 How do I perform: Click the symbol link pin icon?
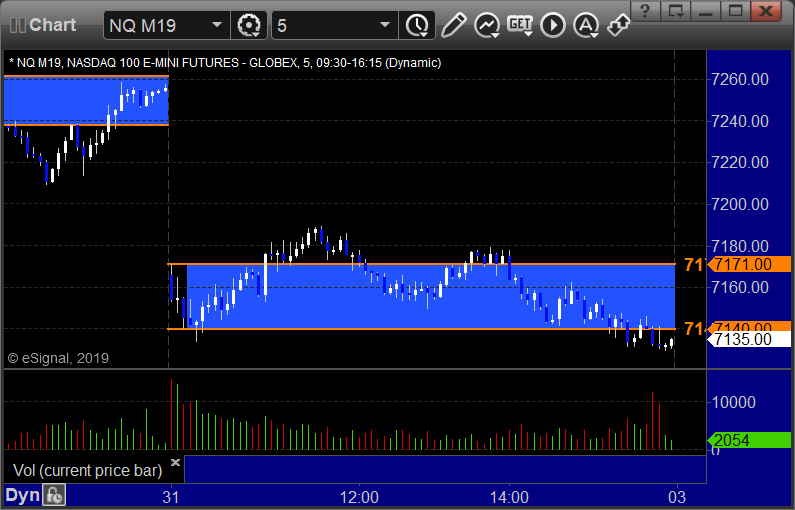618,25
